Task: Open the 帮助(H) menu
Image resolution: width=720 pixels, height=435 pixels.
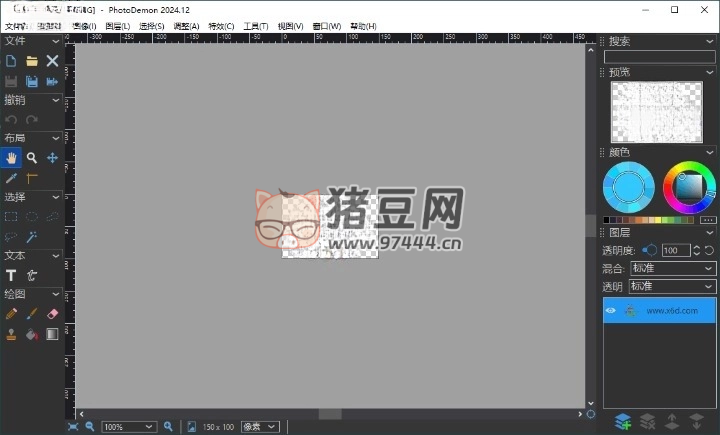Action: [x=363, y=26]
